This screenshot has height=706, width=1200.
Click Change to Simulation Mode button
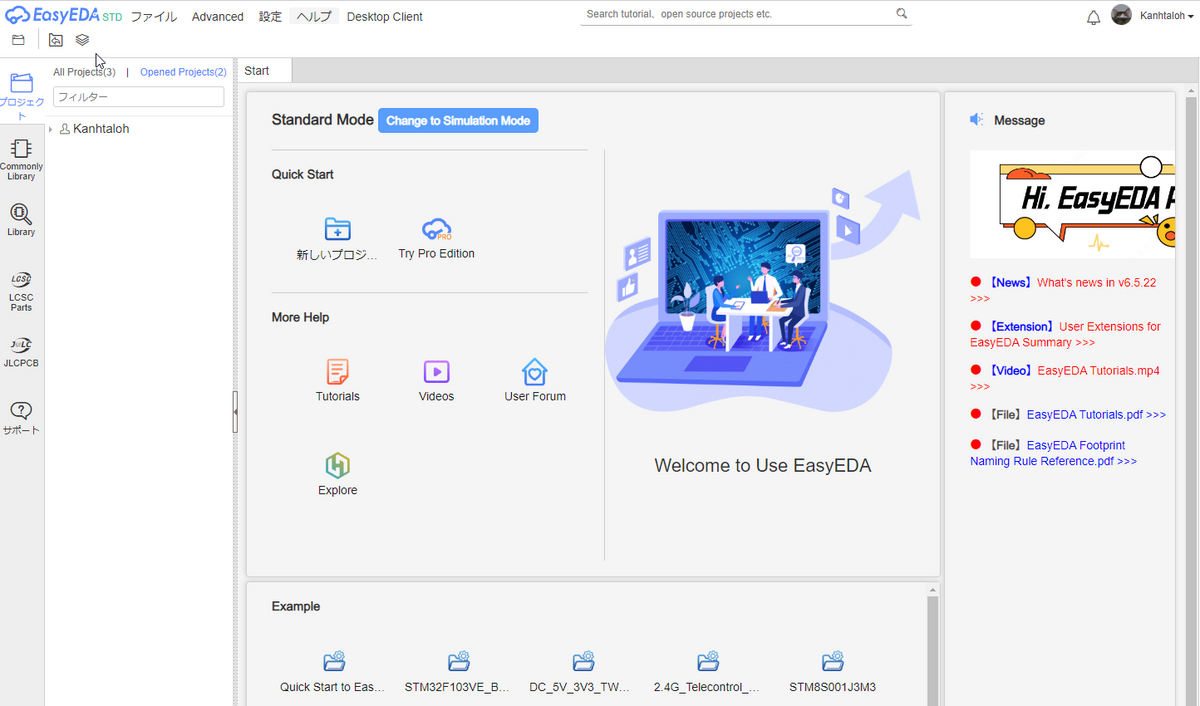coord(458,120)
